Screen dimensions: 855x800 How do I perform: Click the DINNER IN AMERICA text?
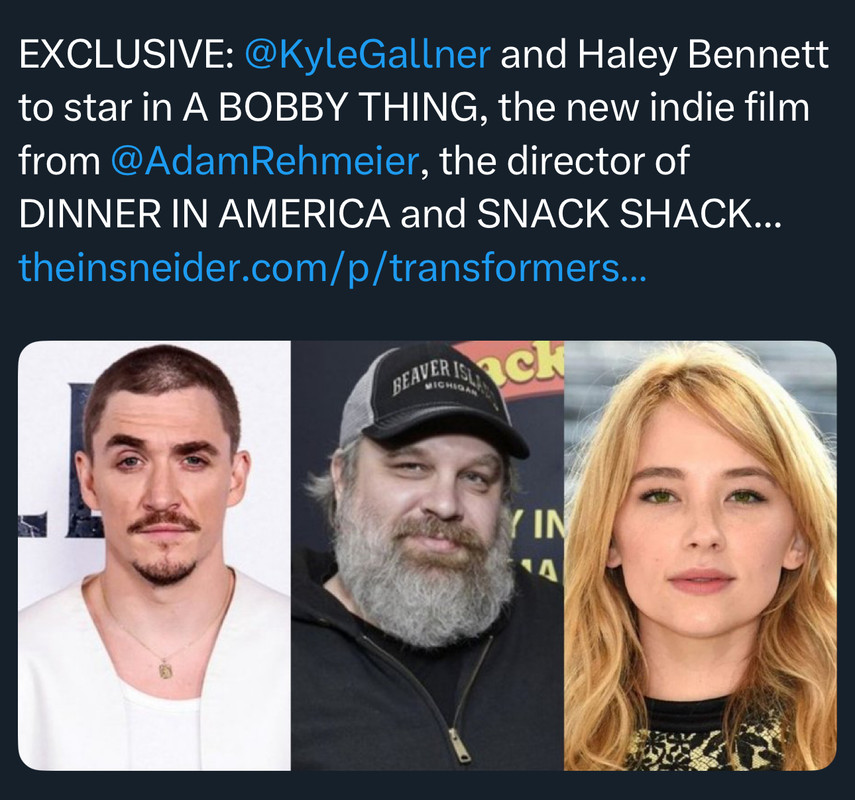pyautogui.click(x=204, y=214)
